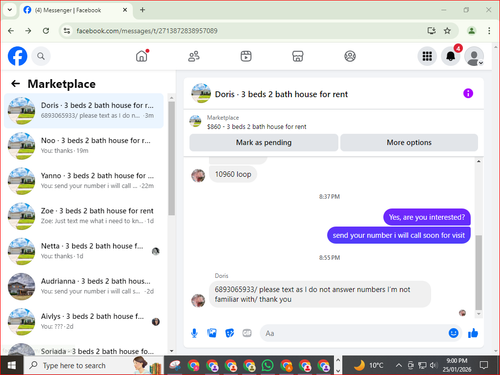Screen dimensions: 500x375
Task: Open Yanno conversation in the list
Action: [x=84, y=181]
